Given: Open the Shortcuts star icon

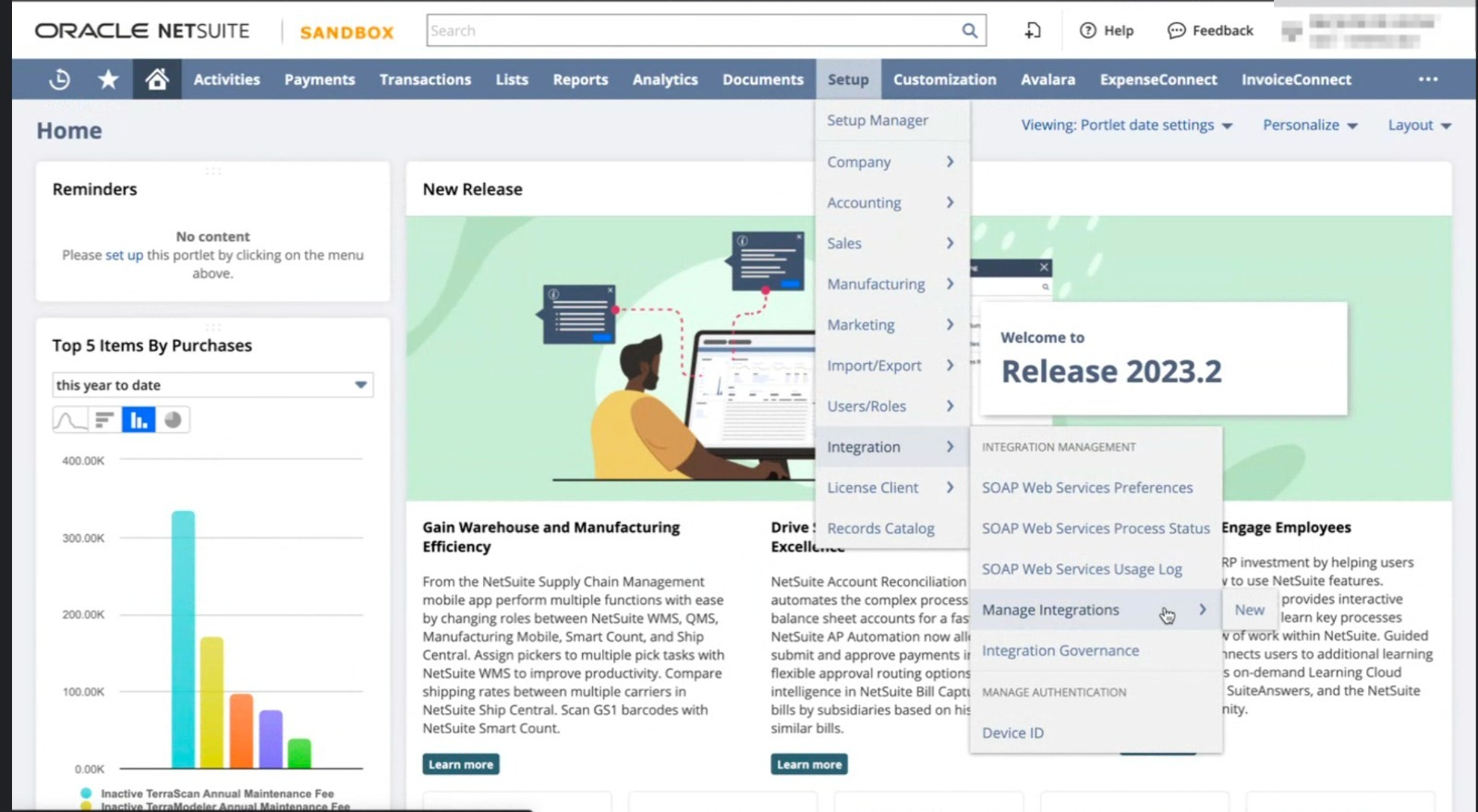Looking at the screenshot, I should pyautogui.click(x=108, y=79).
